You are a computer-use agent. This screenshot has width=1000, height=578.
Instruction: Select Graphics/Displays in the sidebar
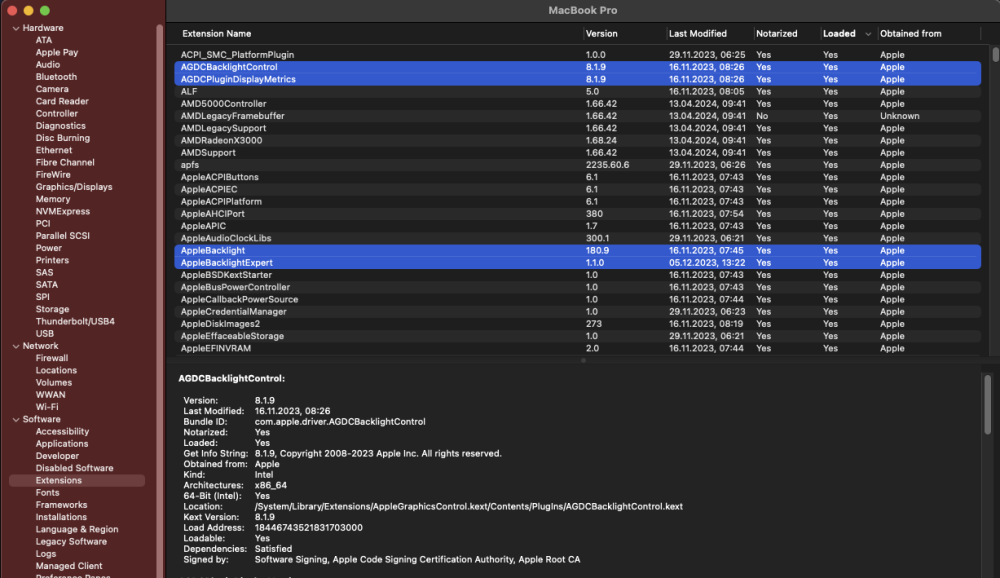pyautogui.click(x=74, y=187)
